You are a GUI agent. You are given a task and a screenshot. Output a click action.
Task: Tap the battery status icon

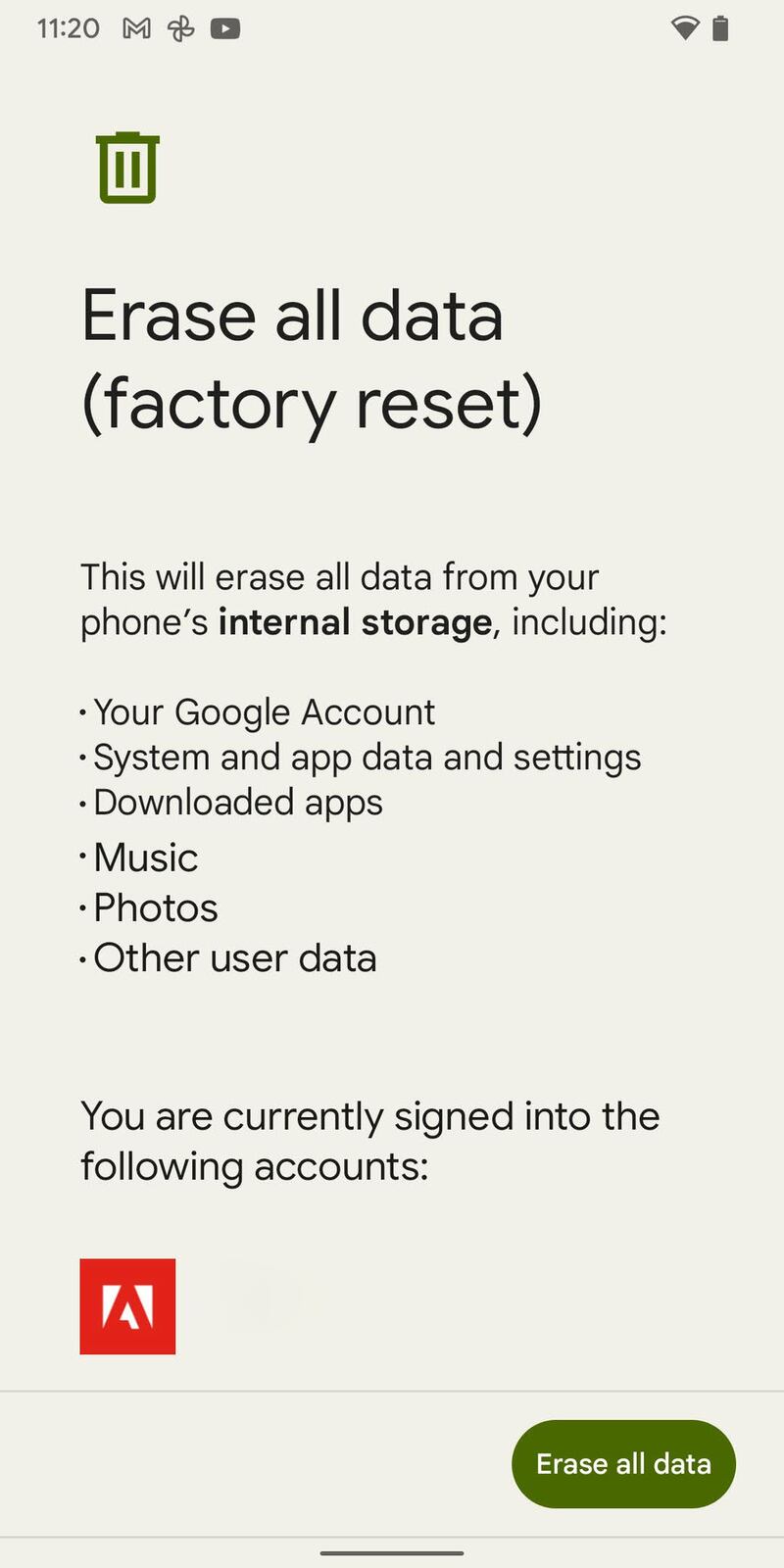(x=720, y=28)
